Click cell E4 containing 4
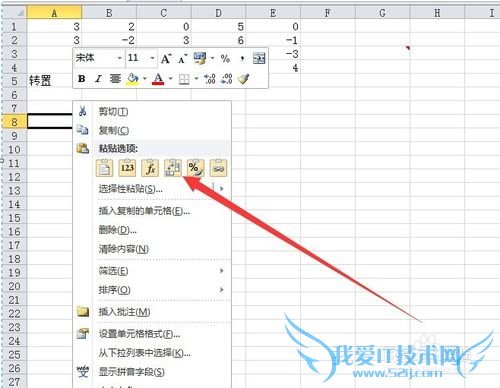Image resolution: width=500 pixels, height=388 pixels. point(284,68)
